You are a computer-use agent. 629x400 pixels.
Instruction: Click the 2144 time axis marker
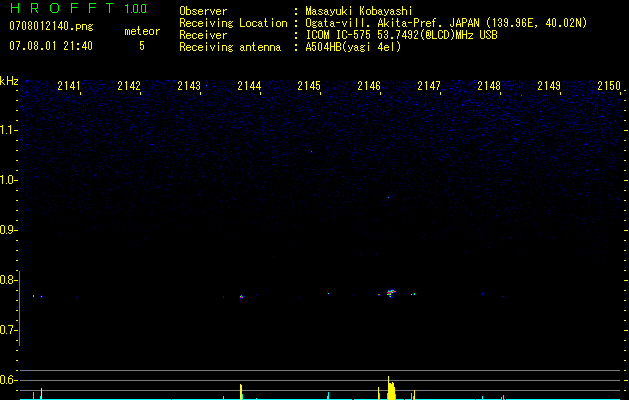249,86
